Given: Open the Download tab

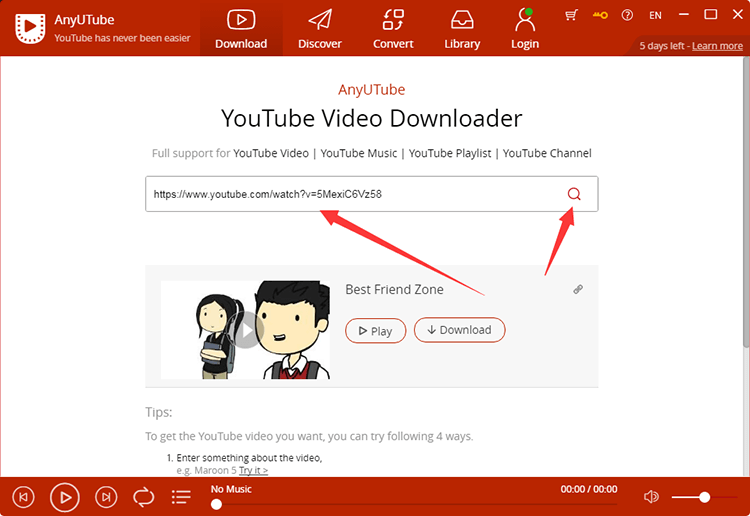Looking at the screenshot, I should coord(241,30).
